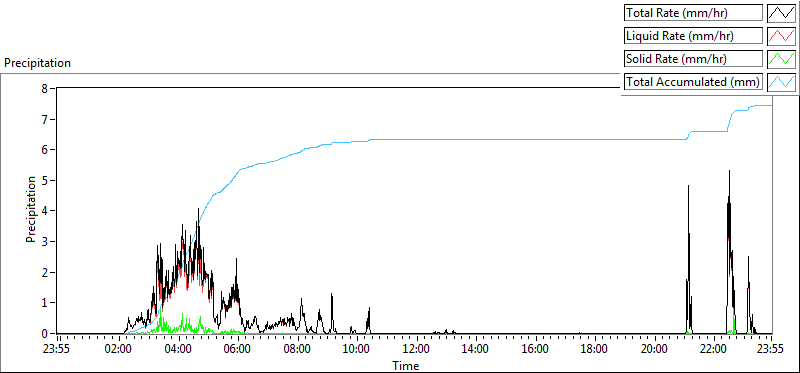Image resolution: width=800 pixels, height=373 pixels.
Task: Select the 'Solid Rate (mm/hr)' legend label
Action: tap(693, 59)
